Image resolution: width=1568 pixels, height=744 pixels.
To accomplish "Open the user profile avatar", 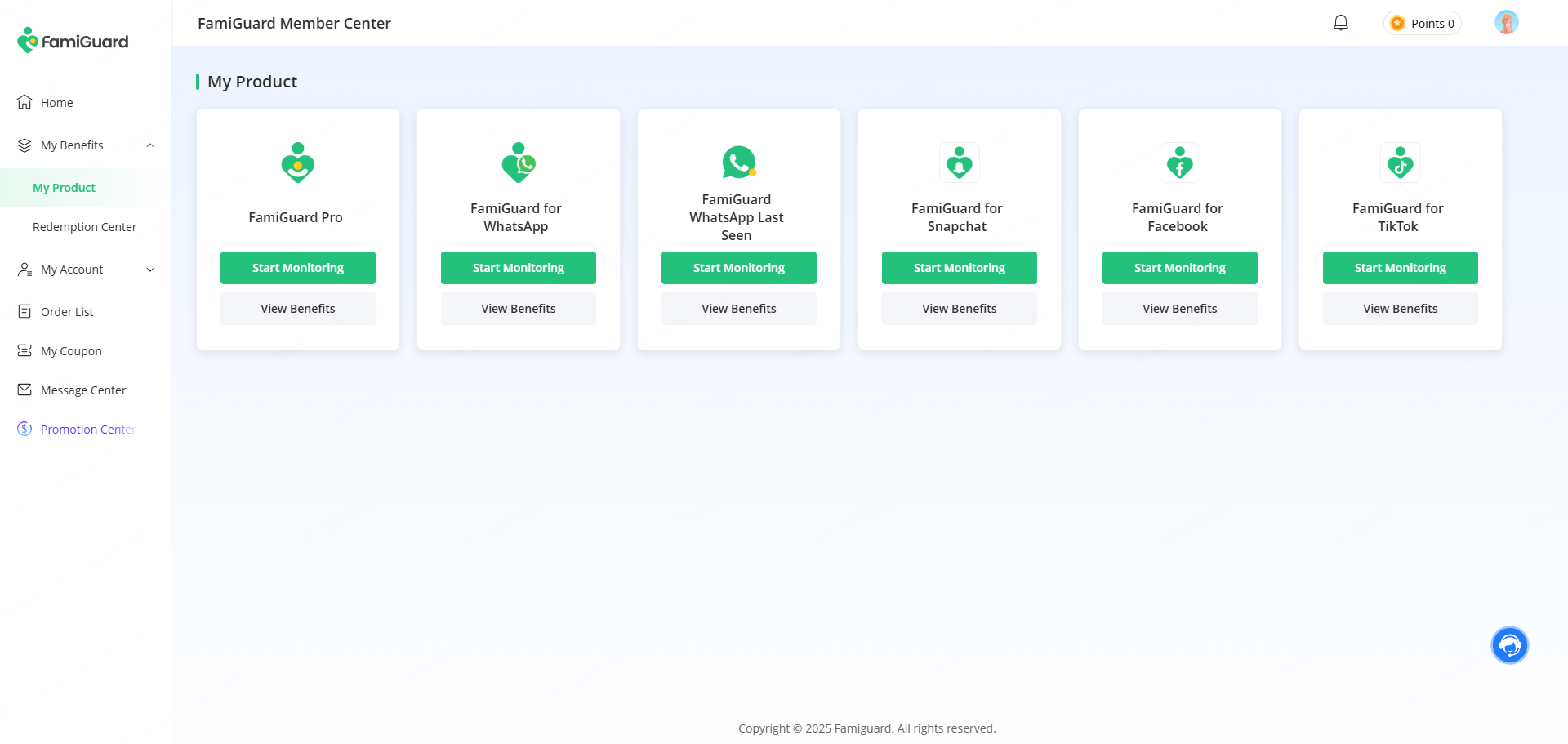I will click(1506, 23).
